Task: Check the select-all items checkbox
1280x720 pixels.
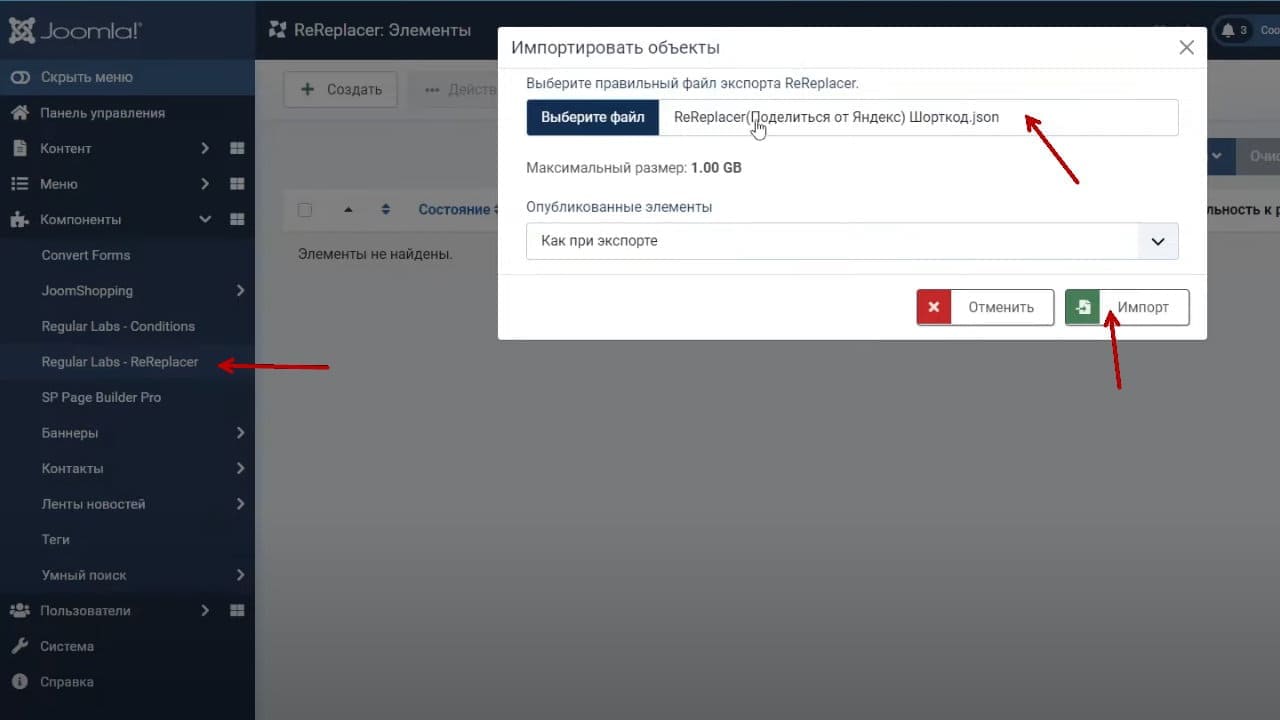Action: (305, 210)
